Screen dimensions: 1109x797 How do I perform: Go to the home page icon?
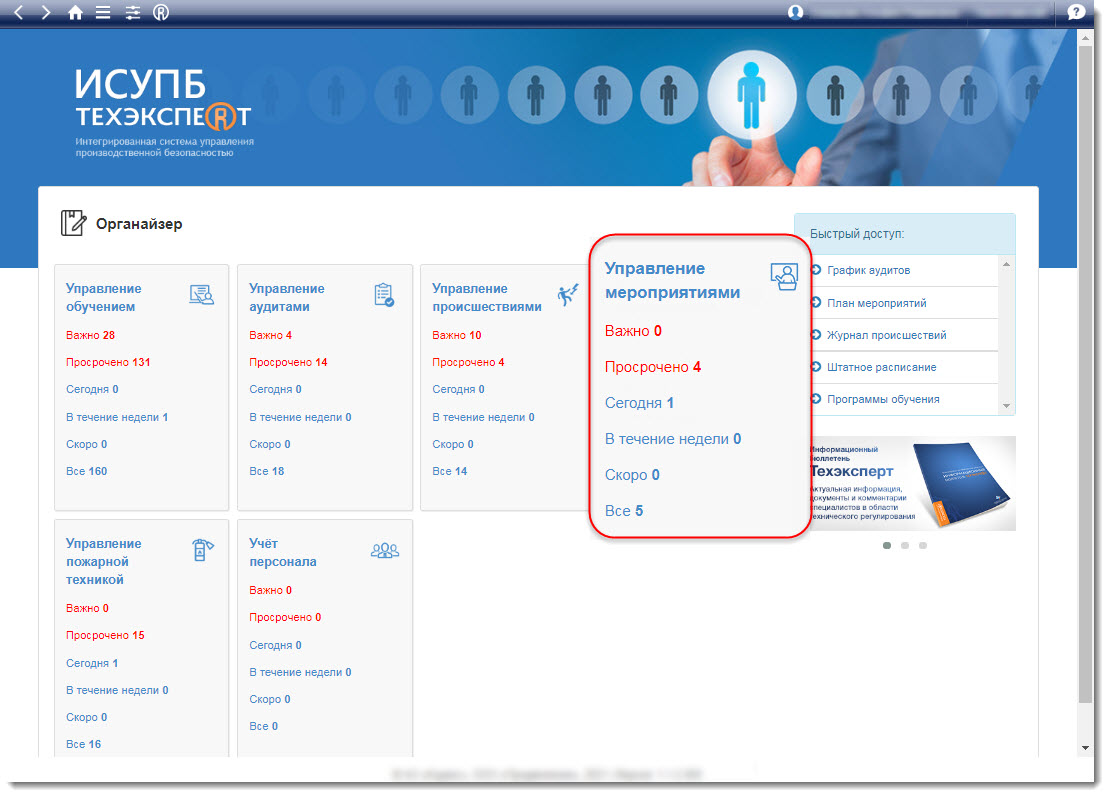[x=75, y=12]
